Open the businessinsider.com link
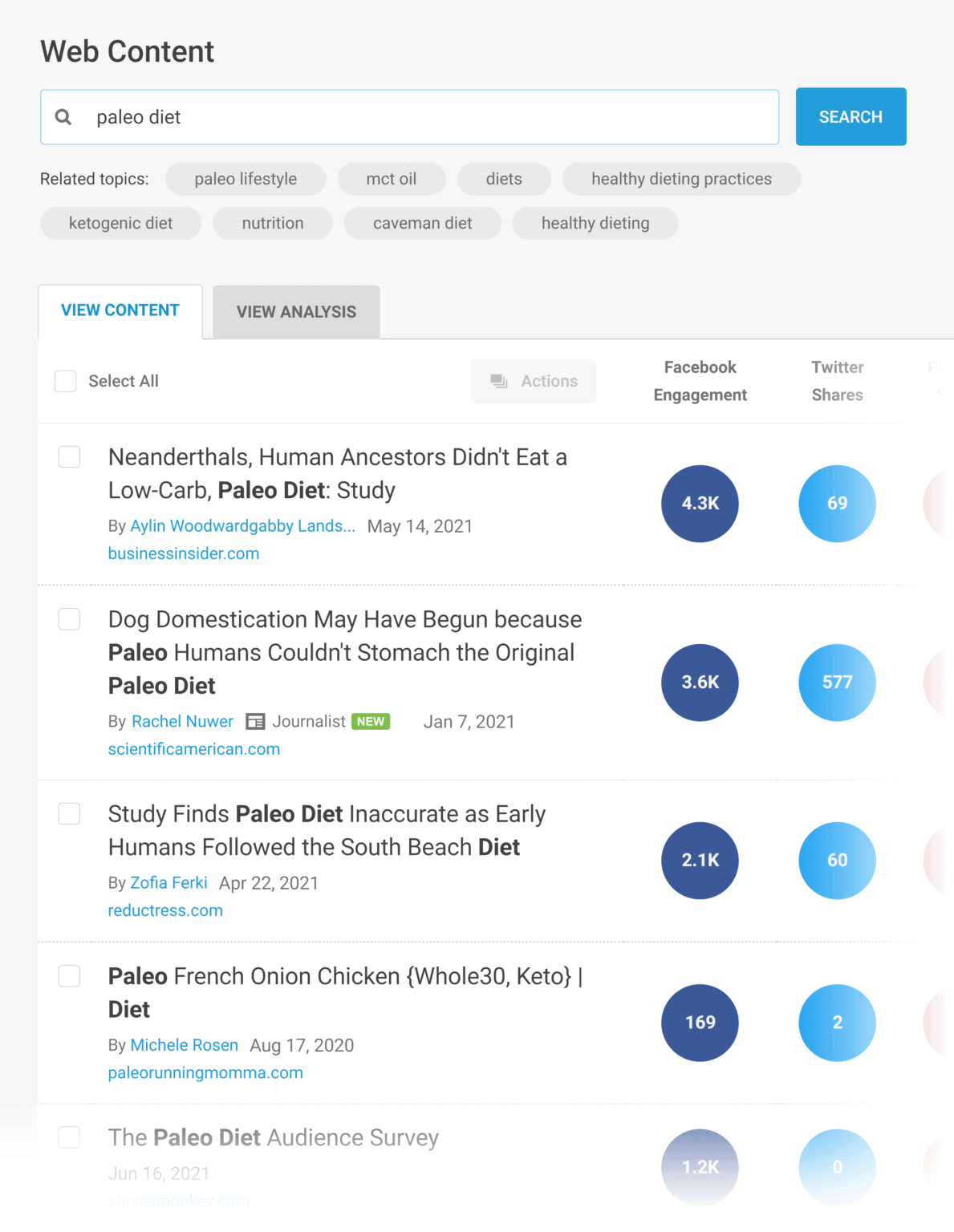 click(x=183, y=553)
